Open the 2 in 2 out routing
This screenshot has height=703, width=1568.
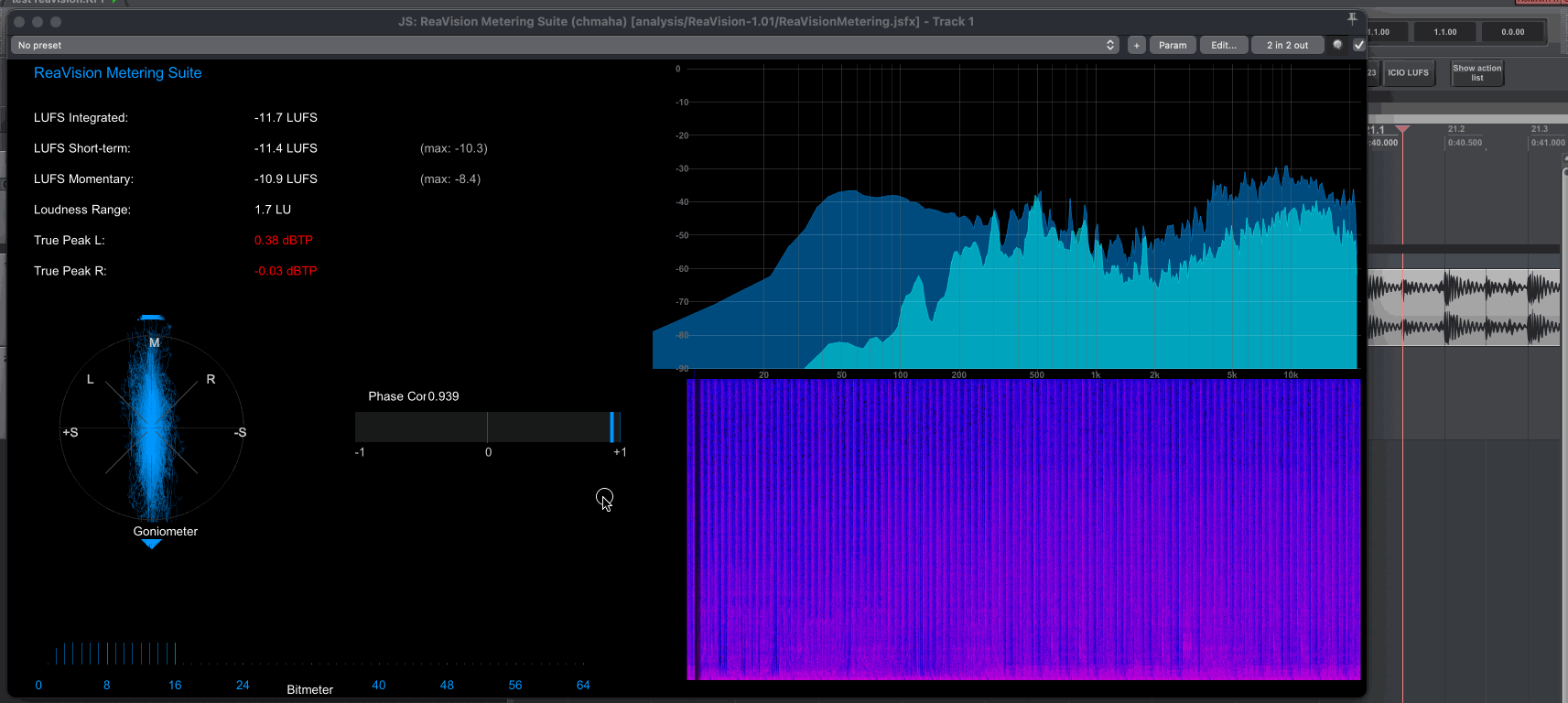pyautogui.click(x=1287, y=45)
